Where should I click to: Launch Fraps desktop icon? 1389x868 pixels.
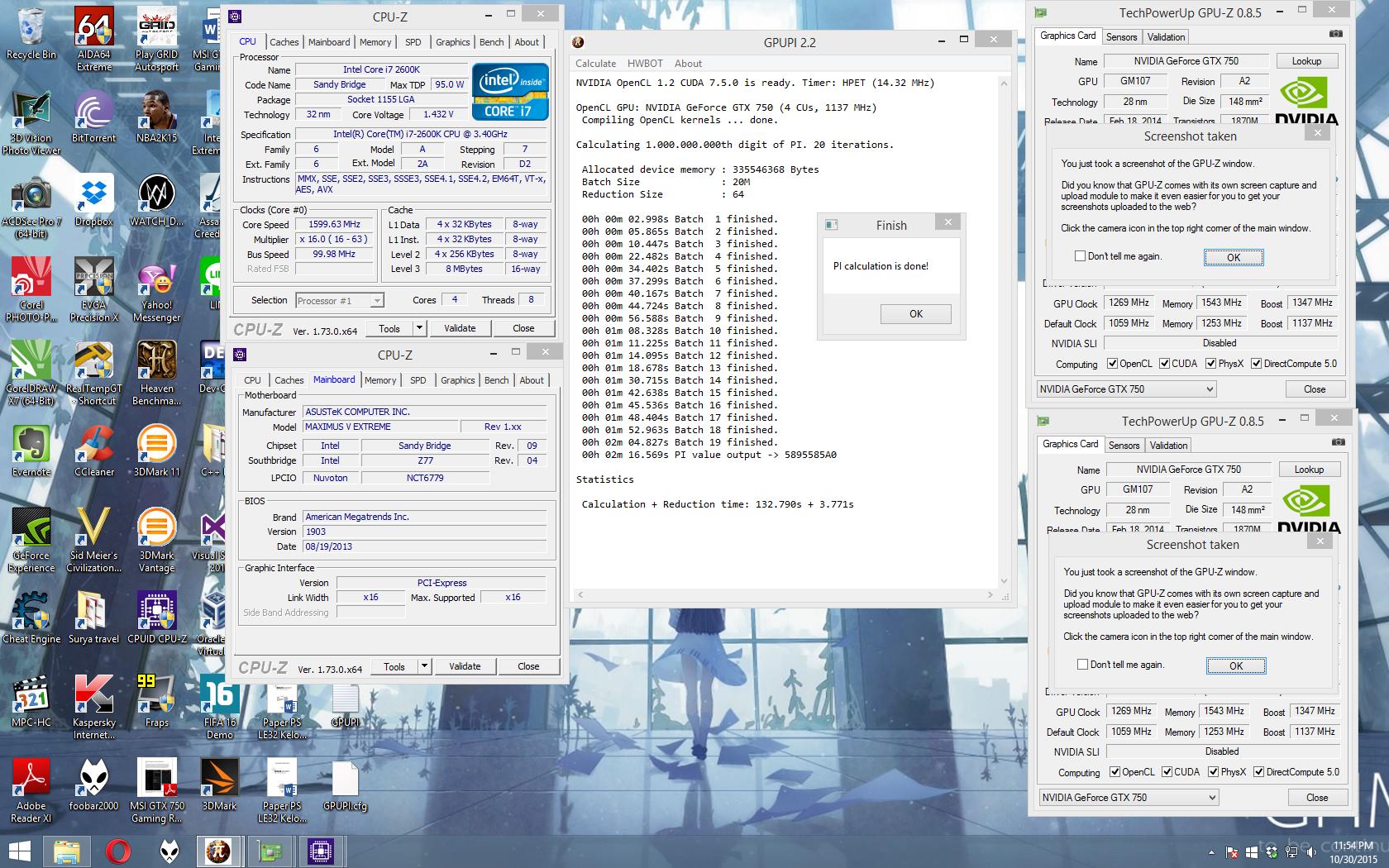pos(156,701)
